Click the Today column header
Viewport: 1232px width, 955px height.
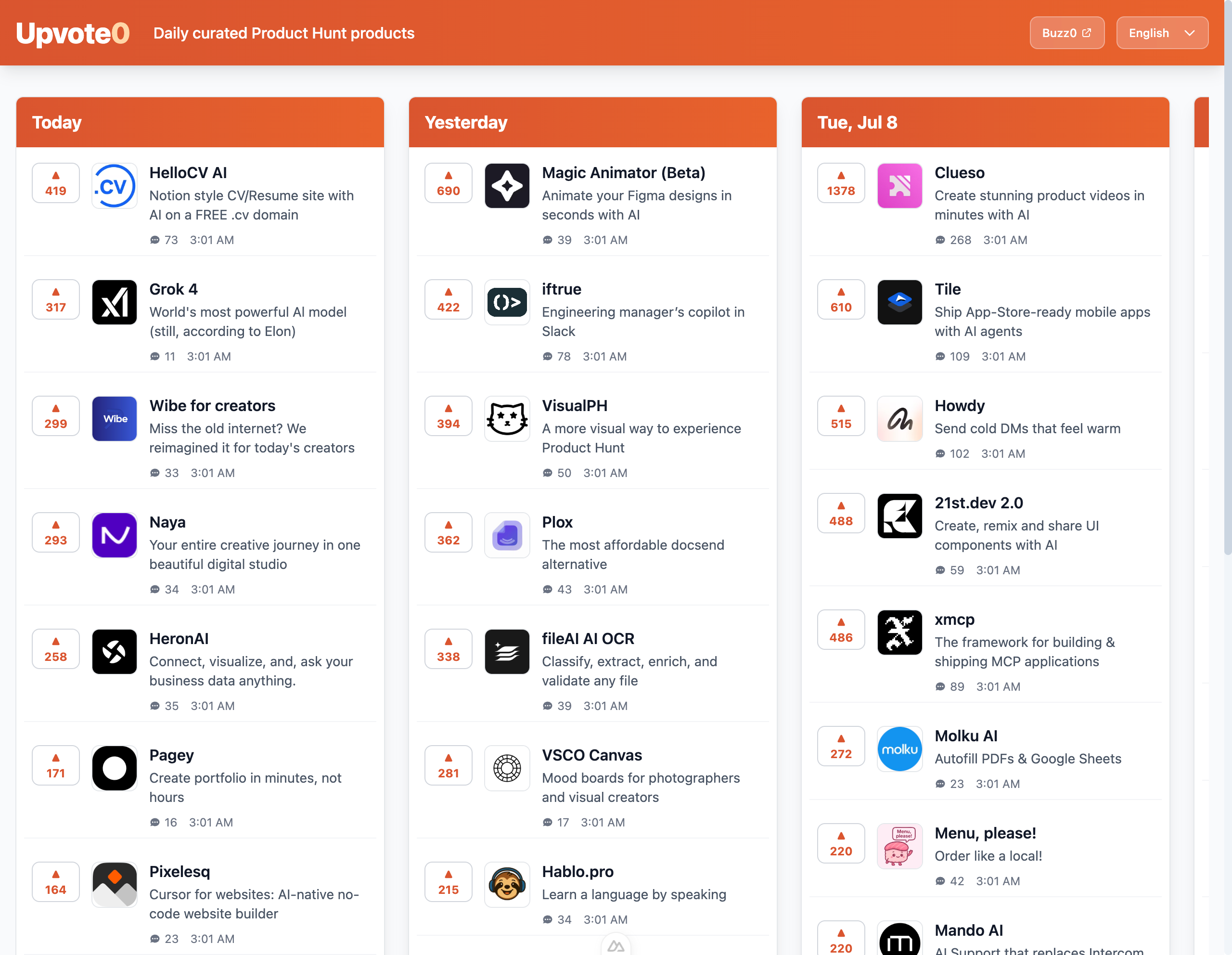[200, 122]
